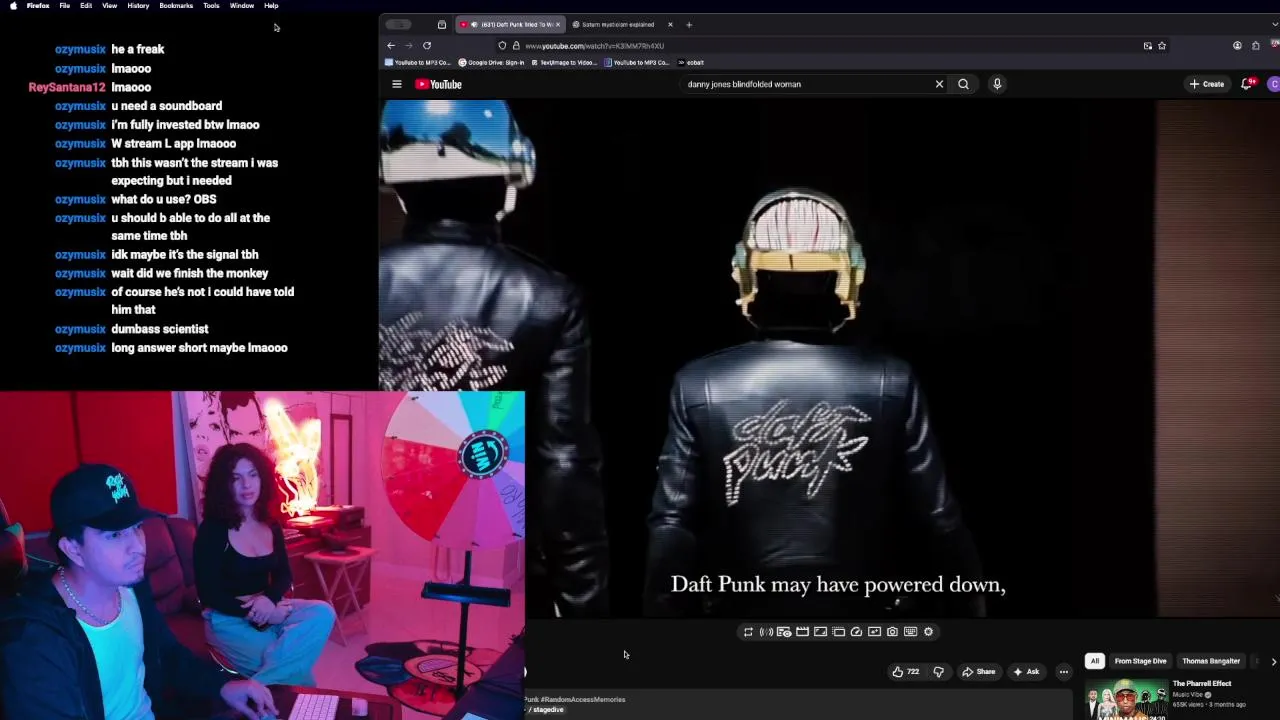
Task: Click the Ask button below the video
Action: point(1026,672)
